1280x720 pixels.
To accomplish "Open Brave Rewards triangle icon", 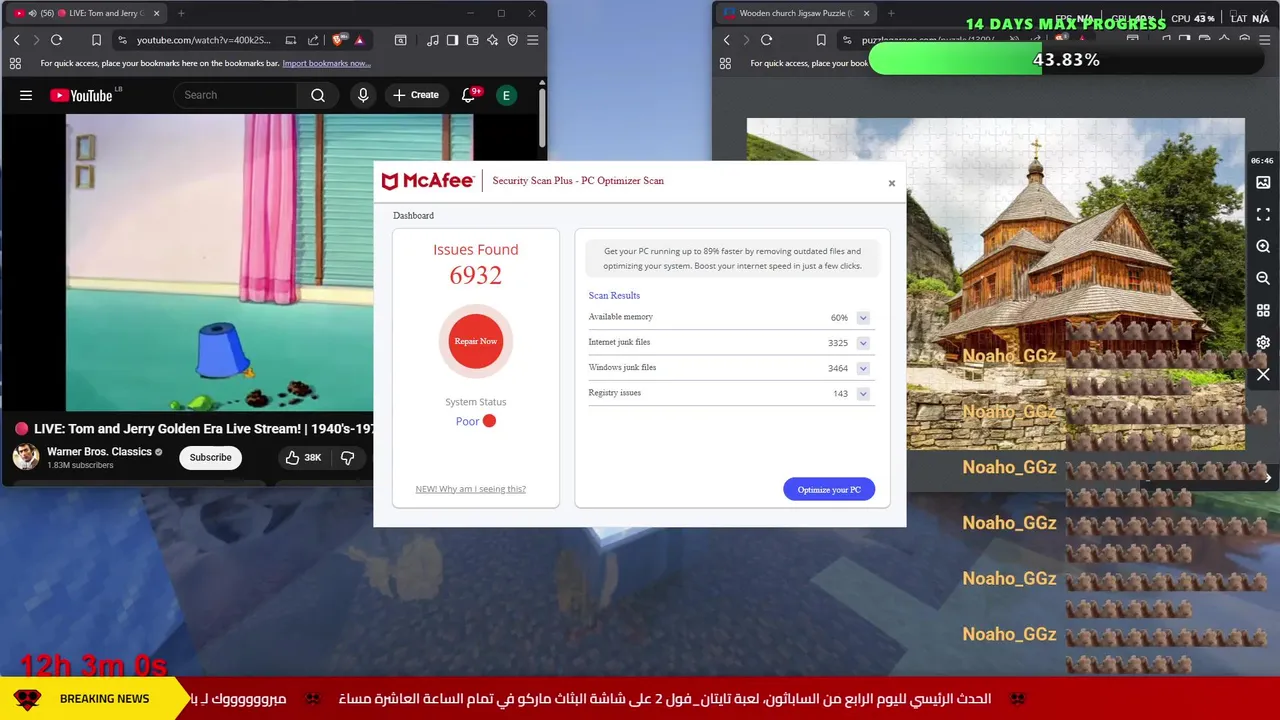I will click(x=359, y=40).
